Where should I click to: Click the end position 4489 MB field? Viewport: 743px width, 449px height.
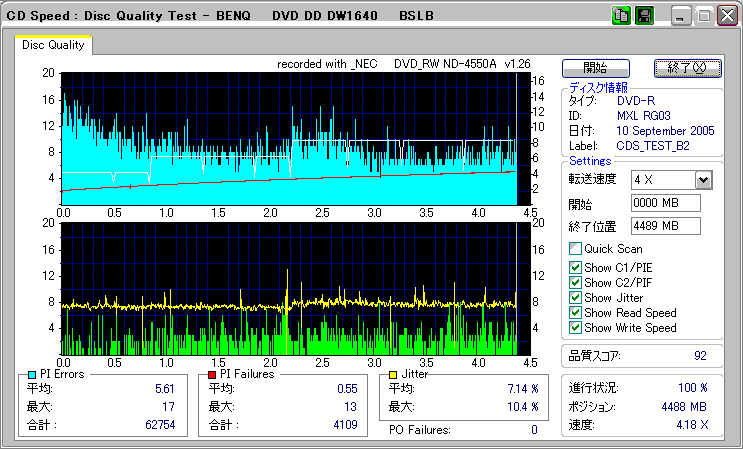[x=665, y=225]
